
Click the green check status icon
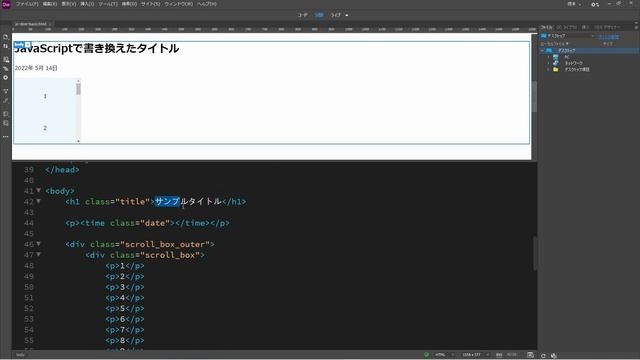pos(426,355)
